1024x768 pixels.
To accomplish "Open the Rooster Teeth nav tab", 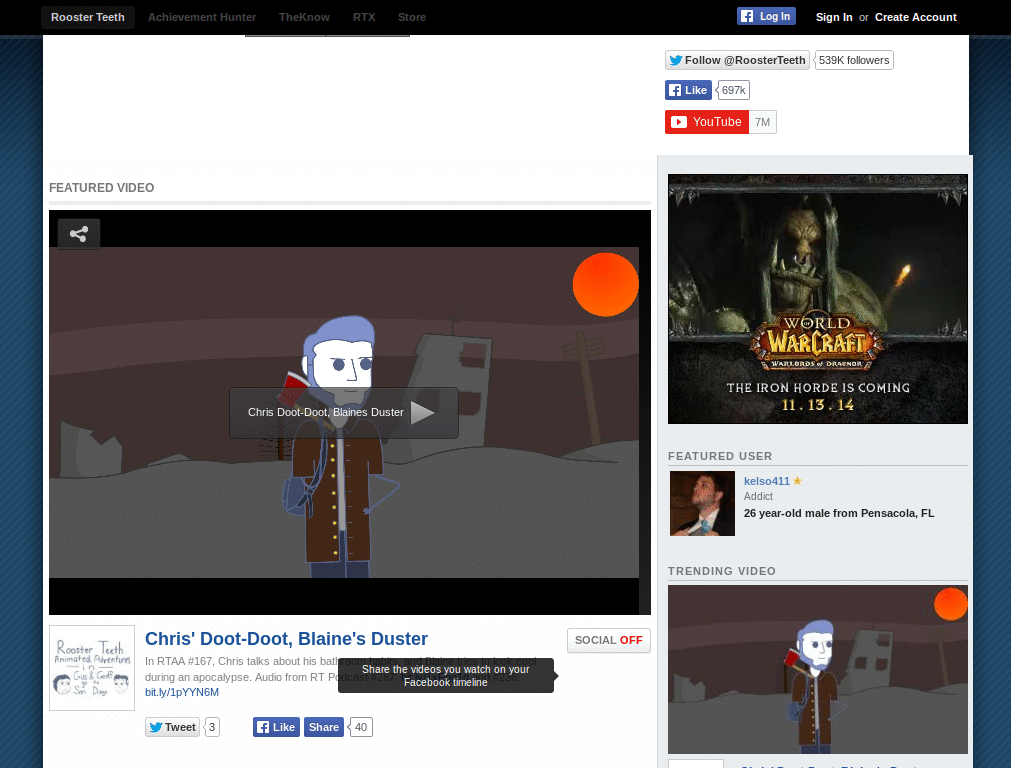I will click(88, 17).
